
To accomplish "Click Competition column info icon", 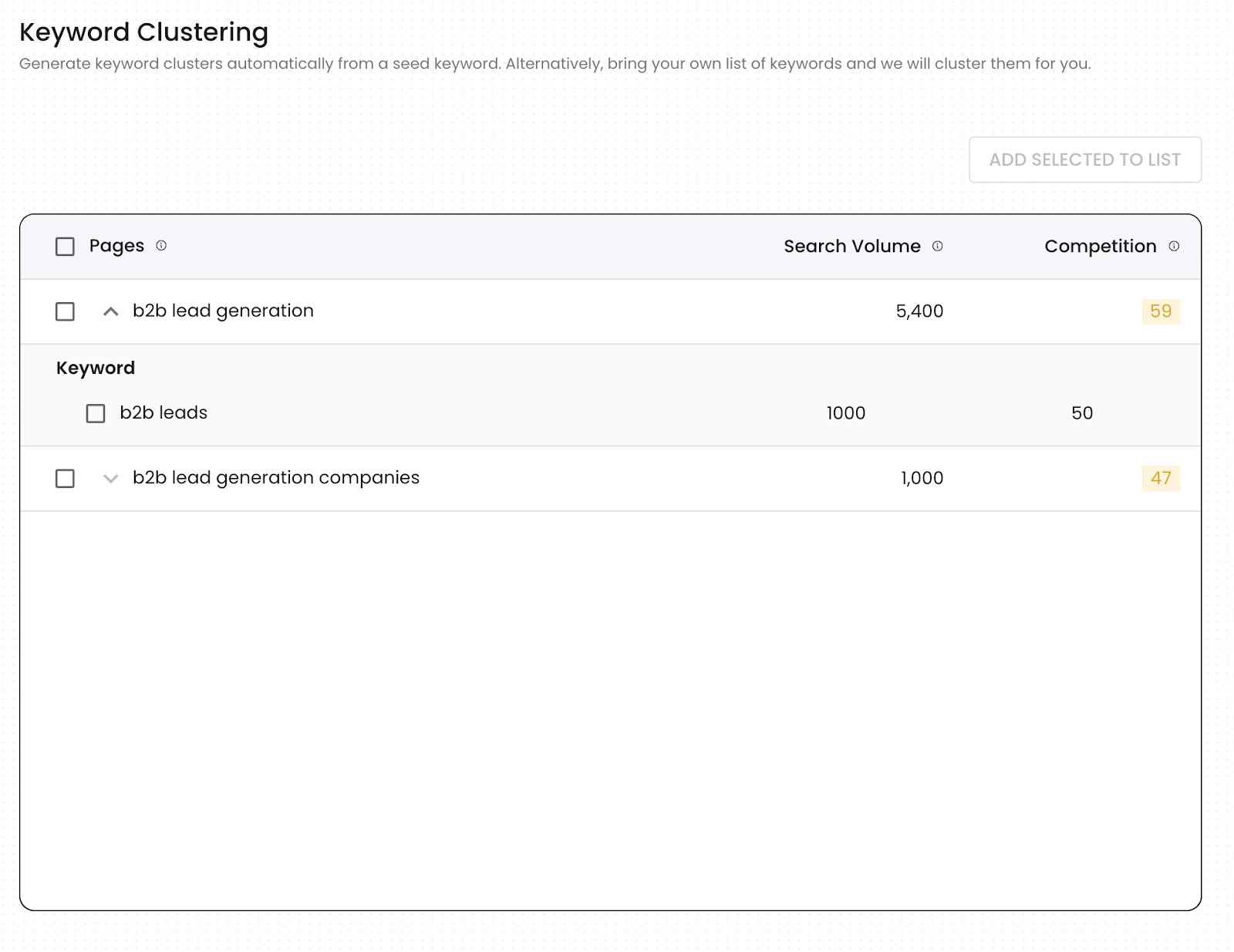I will coord(1174,247).
